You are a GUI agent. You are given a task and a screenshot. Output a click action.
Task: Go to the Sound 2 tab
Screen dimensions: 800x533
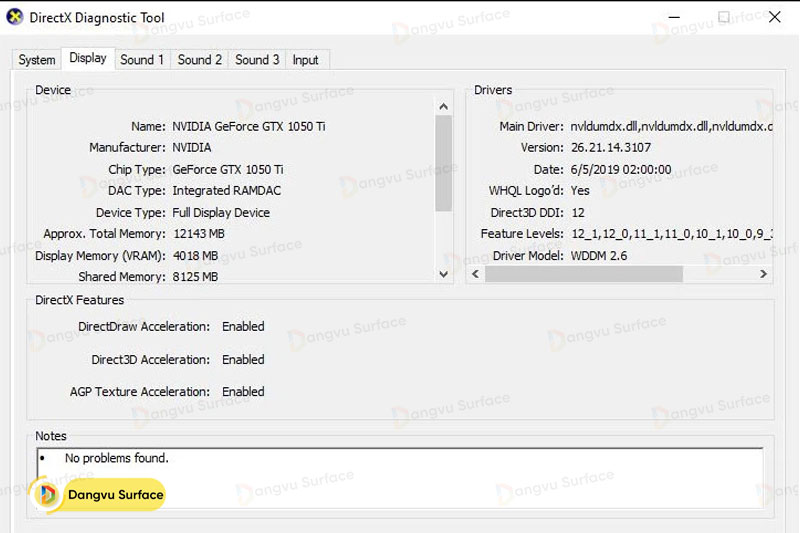[x=200, y=60]
